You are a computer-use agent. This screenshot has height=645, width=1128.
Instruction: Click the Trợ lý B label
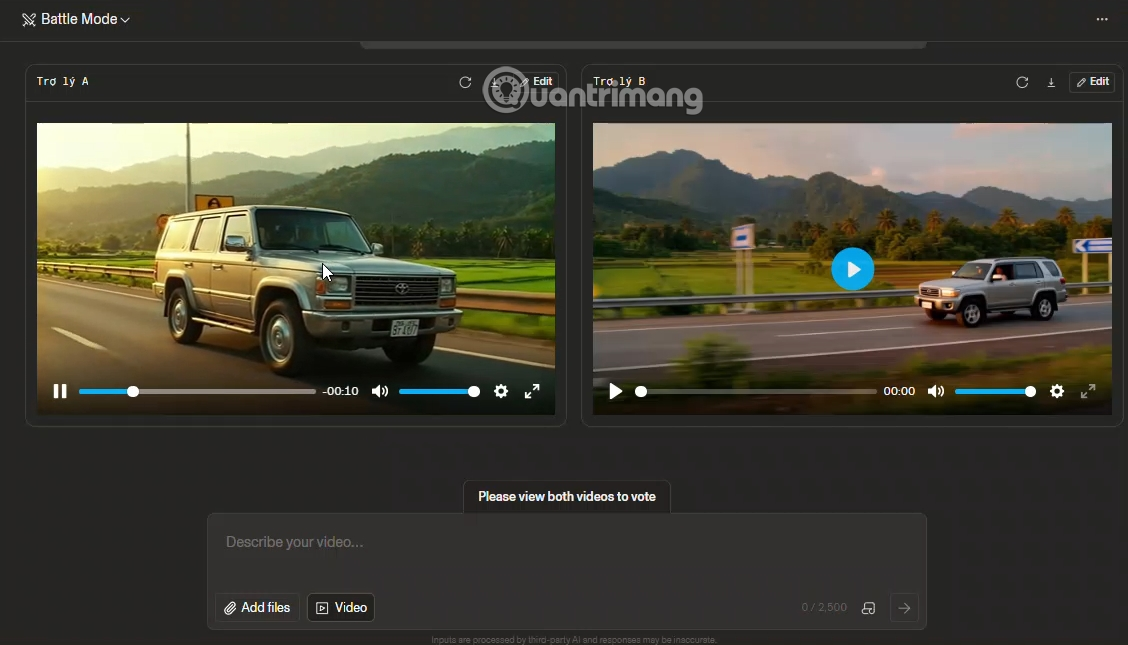coord(619,81)
